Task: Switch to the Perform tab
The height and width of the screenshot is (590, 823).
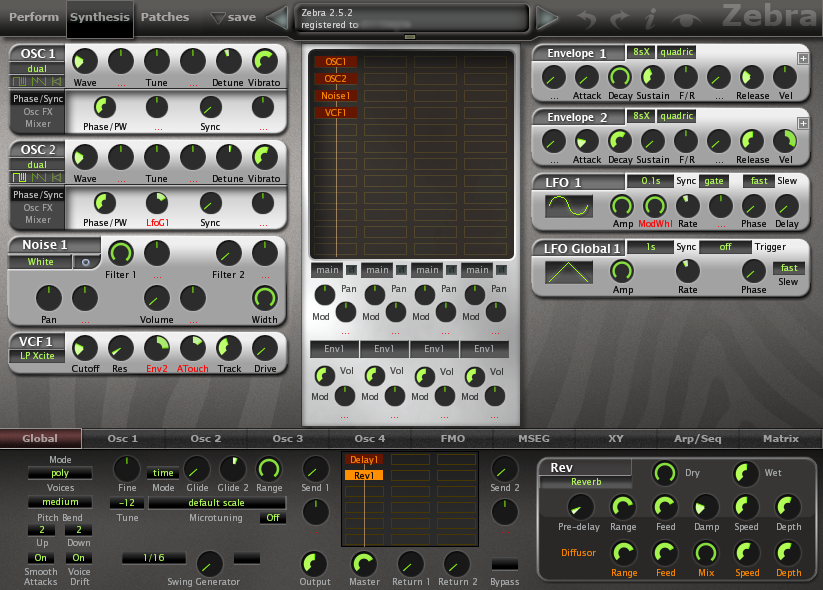Action: coord(34,17)
